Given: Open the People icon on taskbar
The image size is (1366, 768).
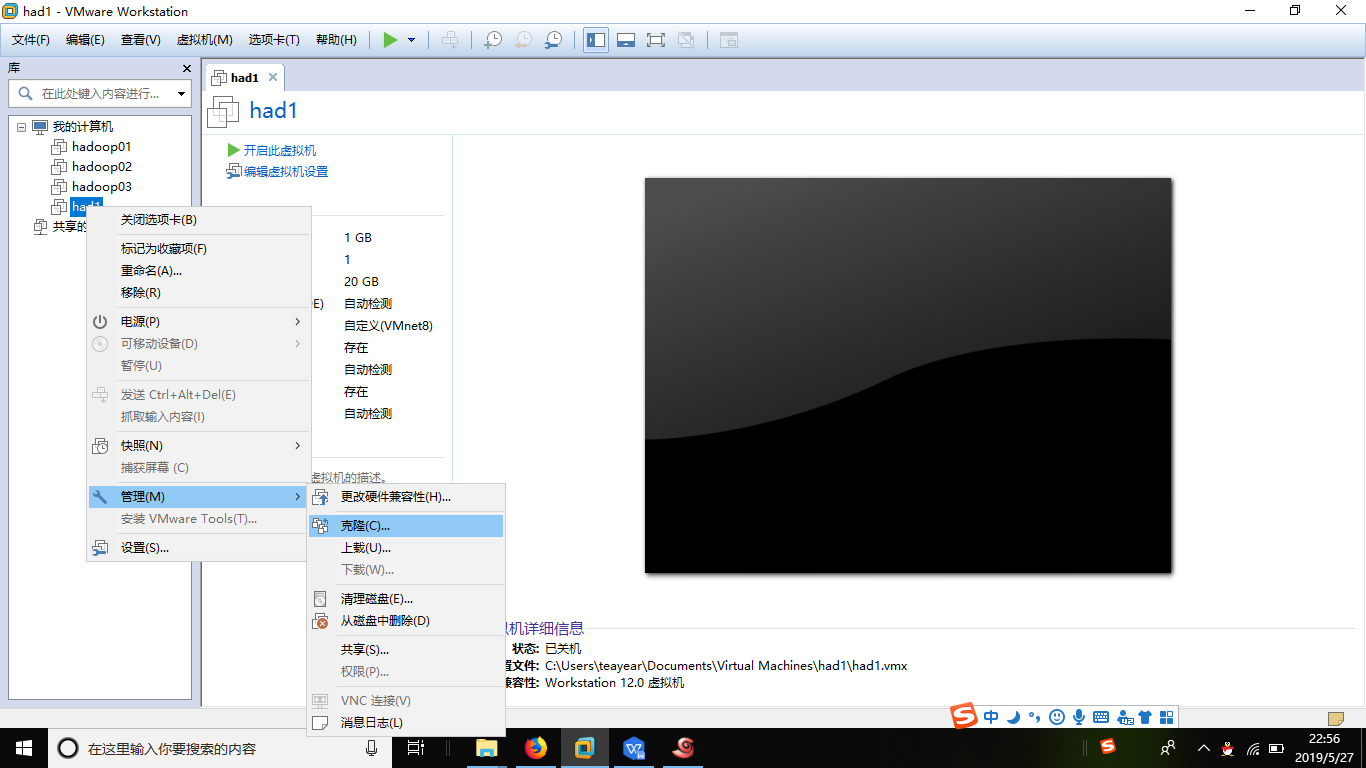Looking at the screenshot, I should pos(1167,748).
